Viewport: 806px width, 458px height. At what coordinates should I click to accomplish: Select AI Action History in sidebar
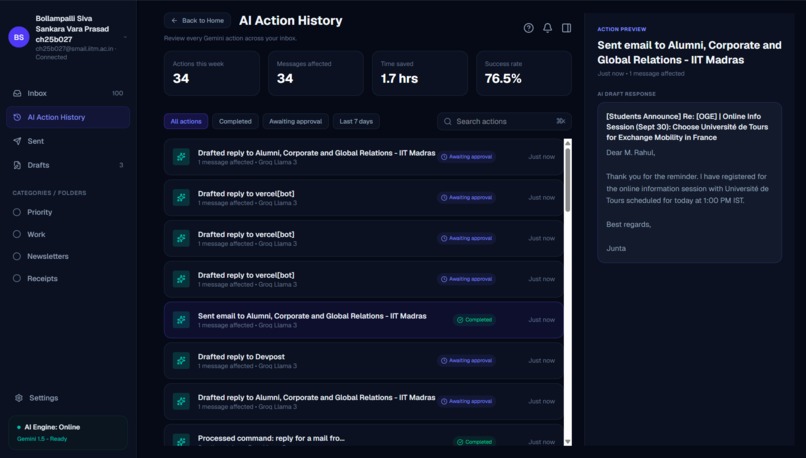coord(68,117)
